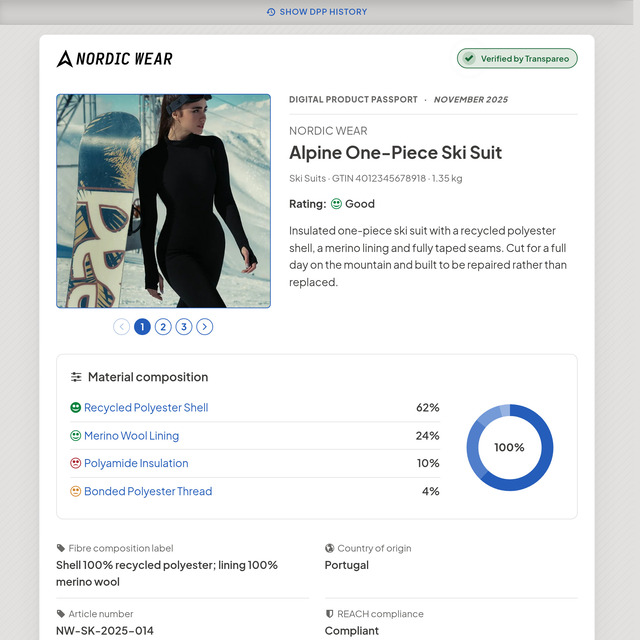Click the '24%' value
Viewport: 640px width, 640px height.
click(428, 436)
